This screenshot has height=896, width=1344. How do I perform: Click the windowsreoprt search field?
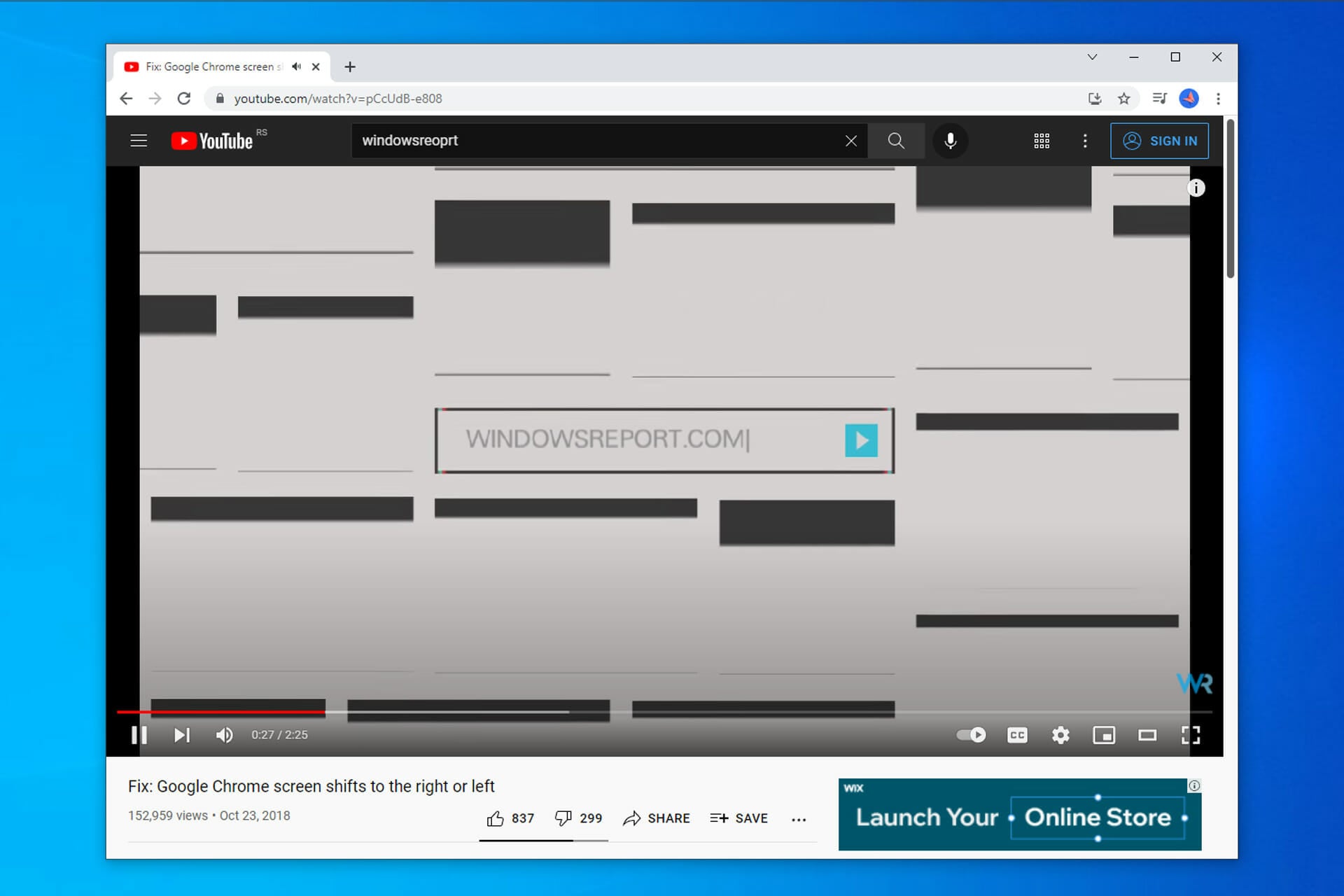click(595, 141)
